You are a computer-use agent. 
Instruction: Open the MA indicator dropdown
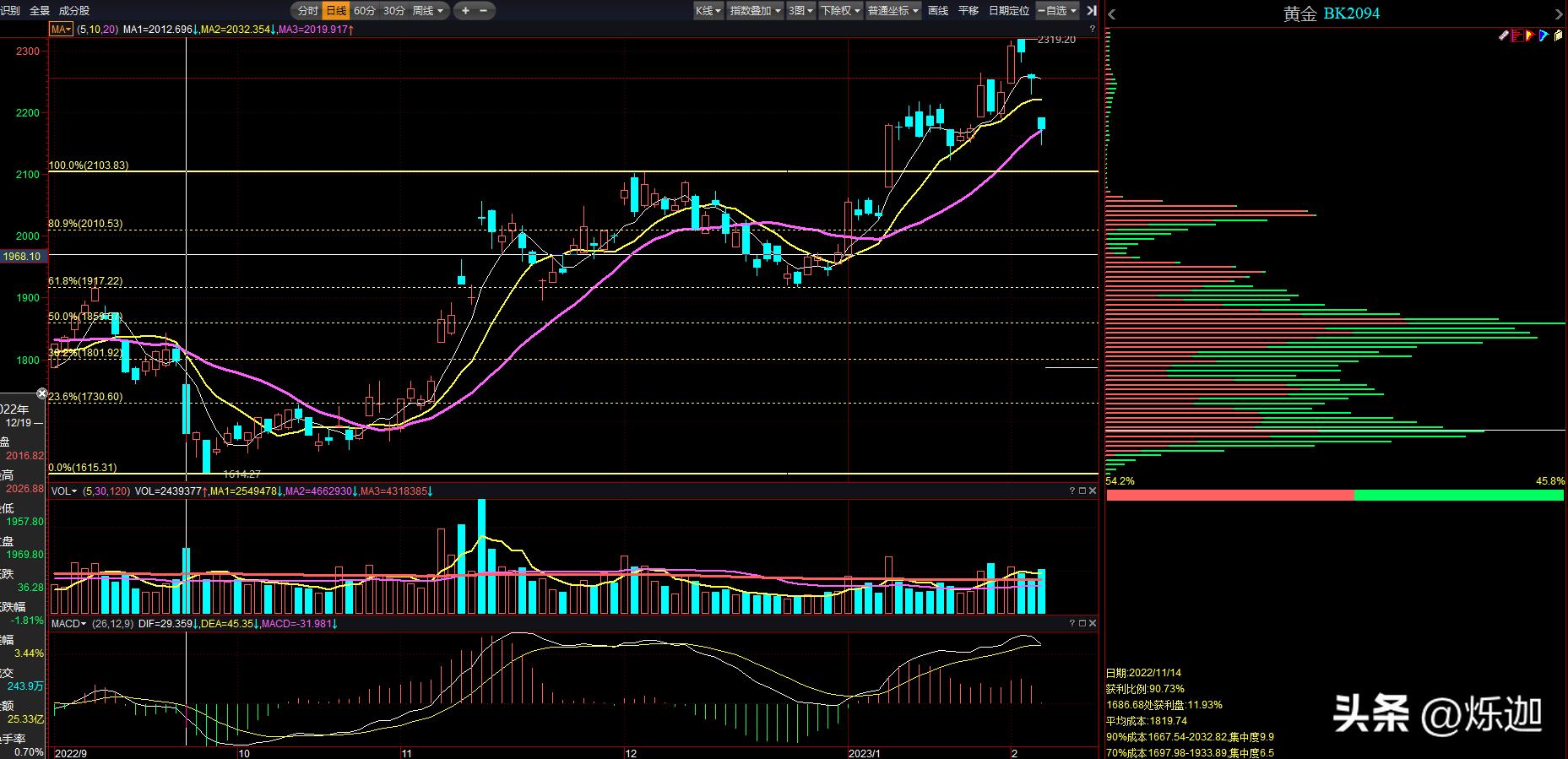tap(61, 30)
